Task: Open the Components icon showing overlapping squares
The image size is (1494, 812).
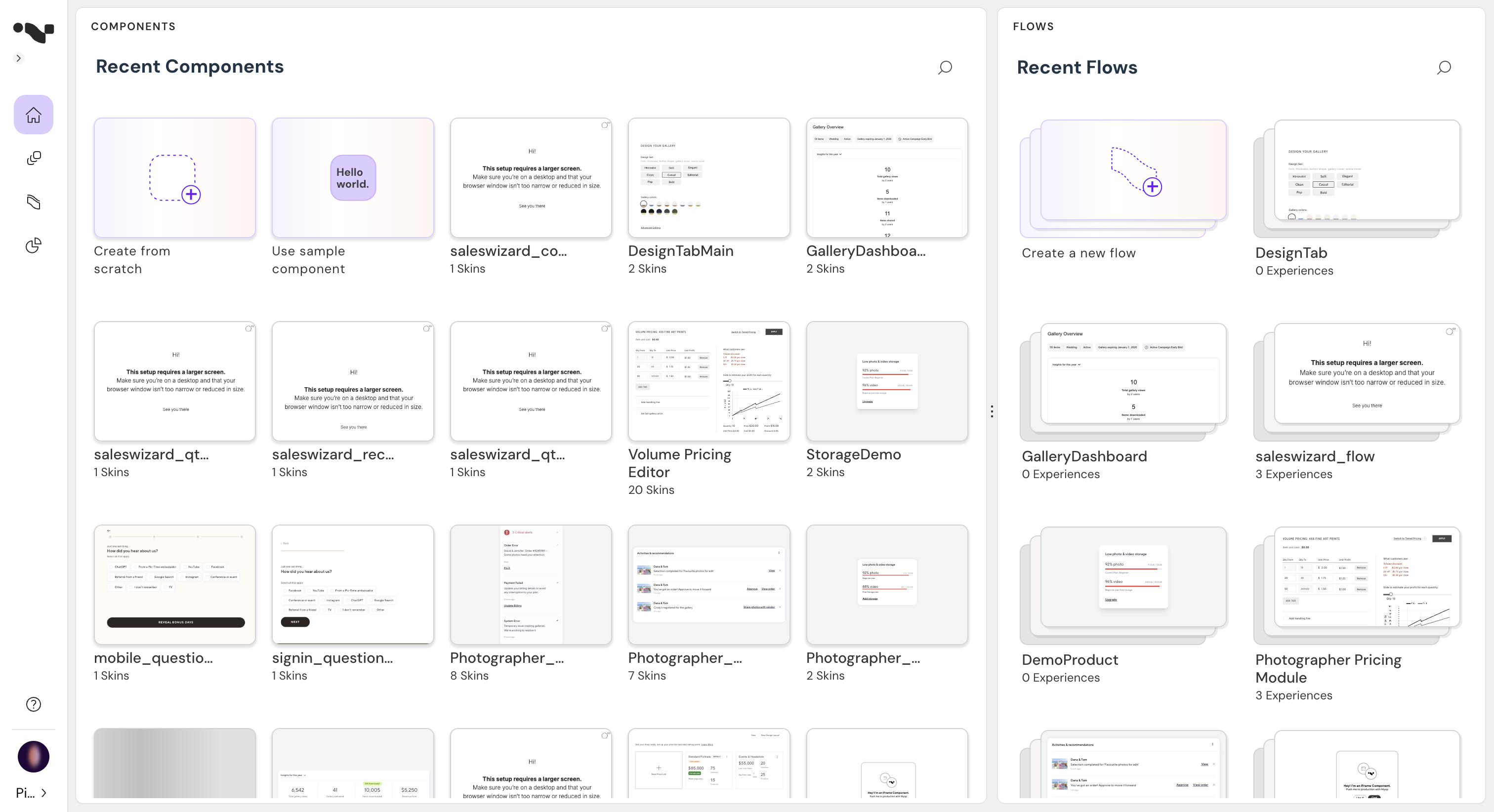Action: pos(34,159)
